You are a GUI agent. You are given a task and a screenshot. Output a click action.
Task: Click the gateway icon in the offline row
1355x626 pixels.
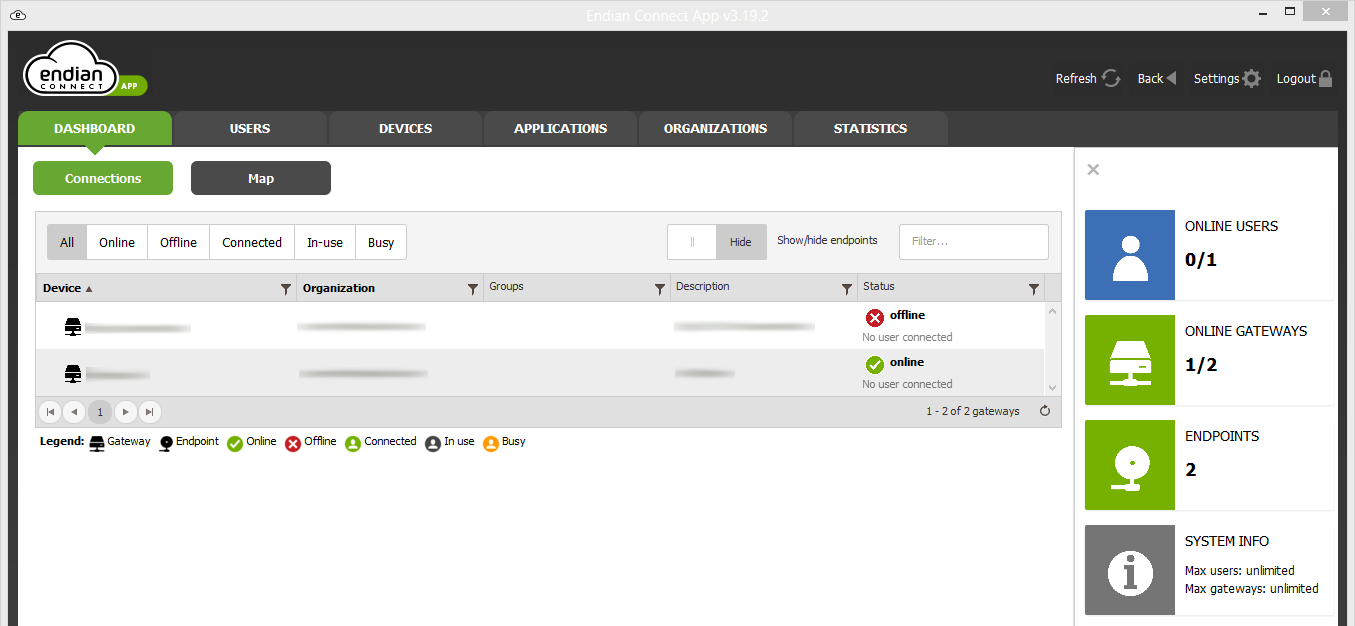72,326
